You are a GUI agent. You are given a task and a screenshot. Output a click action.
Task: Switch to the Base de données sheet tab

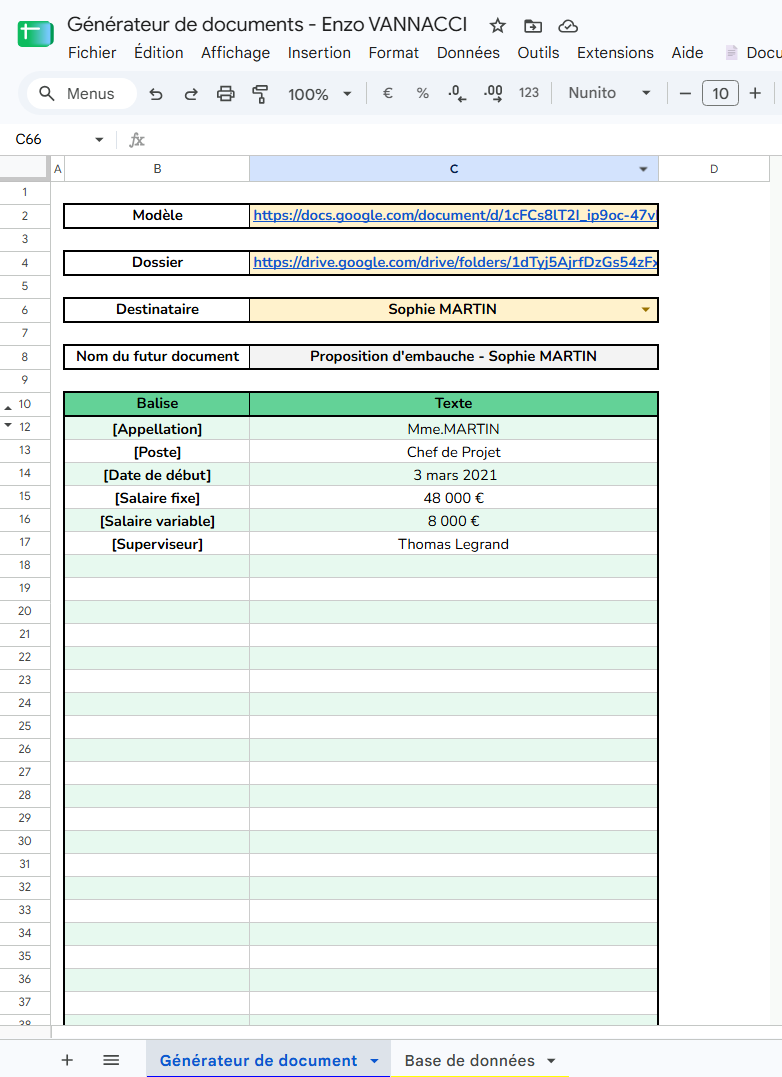point(470,1061)
